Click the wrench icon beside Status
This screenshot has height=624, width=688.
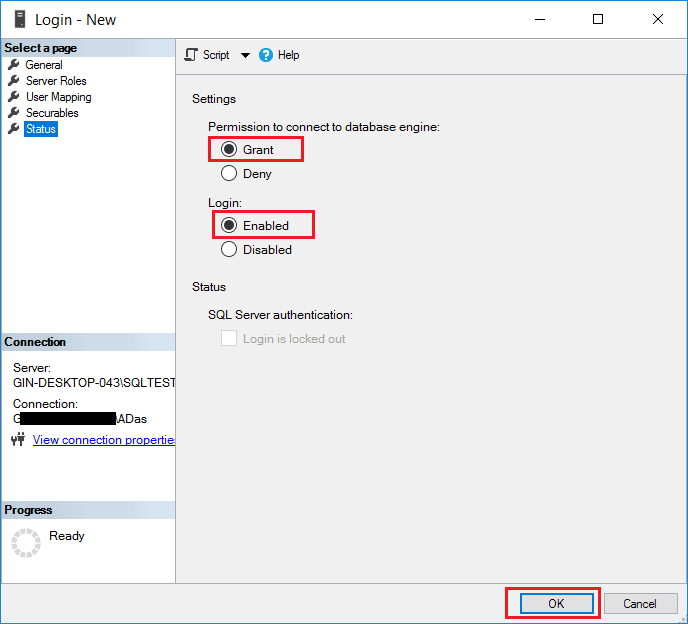coord(14,129)
